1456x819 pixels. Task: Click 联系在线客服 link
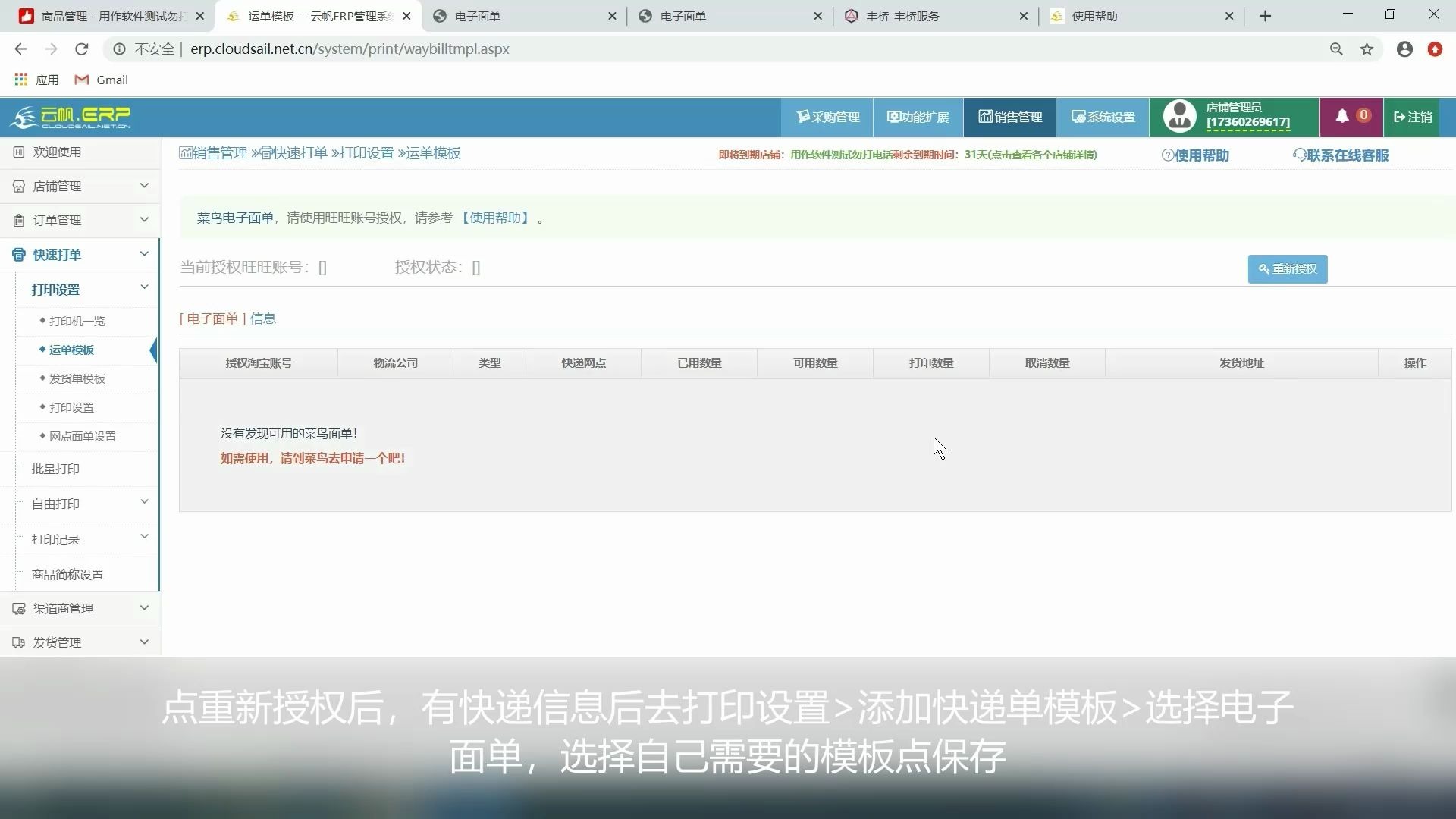(x=1341, y=155)
